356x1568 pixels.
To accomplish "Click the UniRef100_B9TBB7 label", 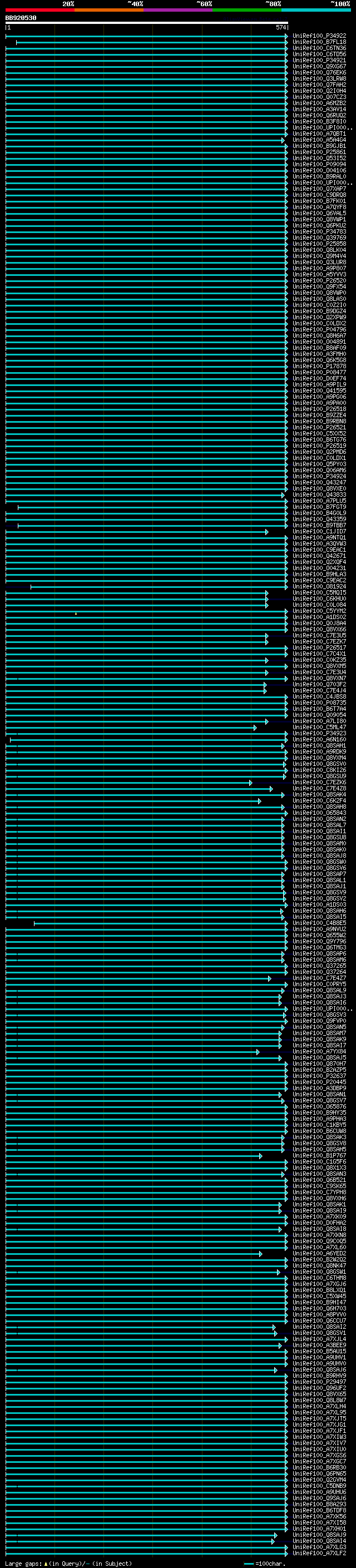I will pyautogui.click(x=319, y=526).
